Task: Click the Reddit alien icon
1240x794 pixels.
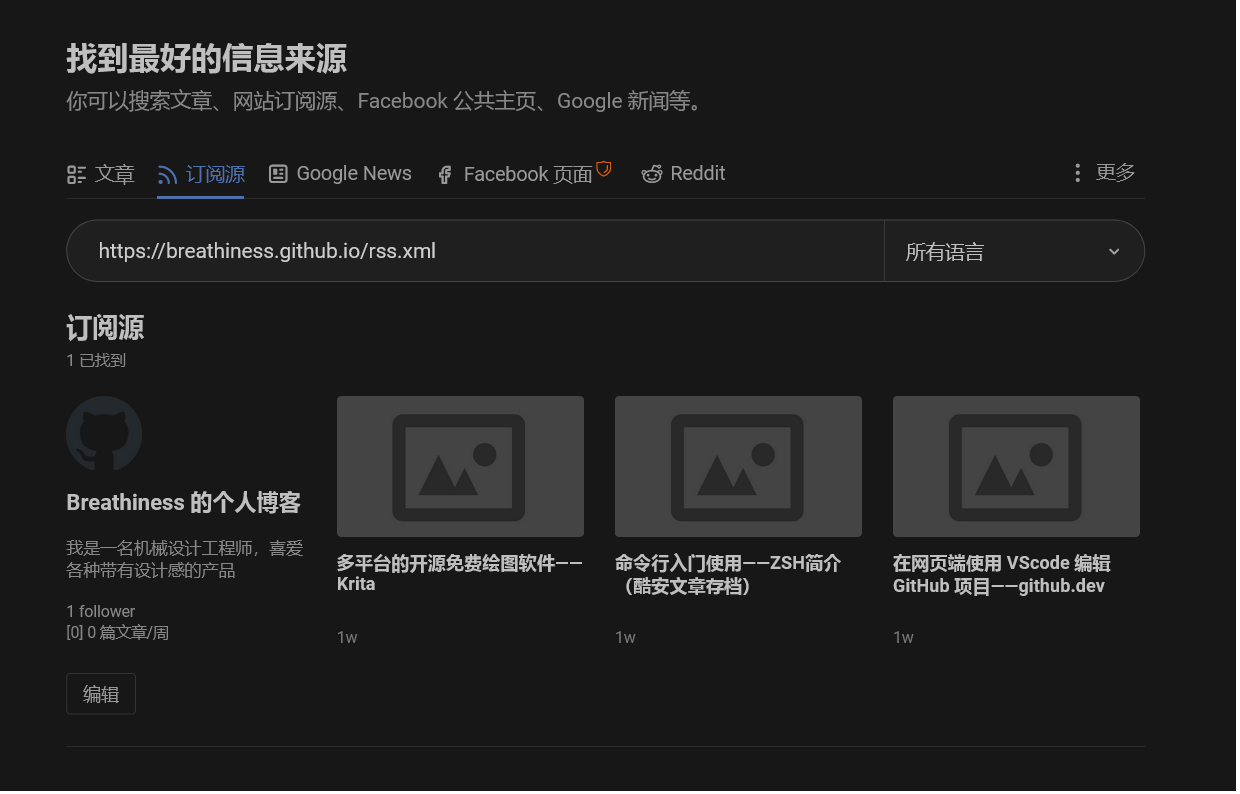Action: tap(652, 175)
